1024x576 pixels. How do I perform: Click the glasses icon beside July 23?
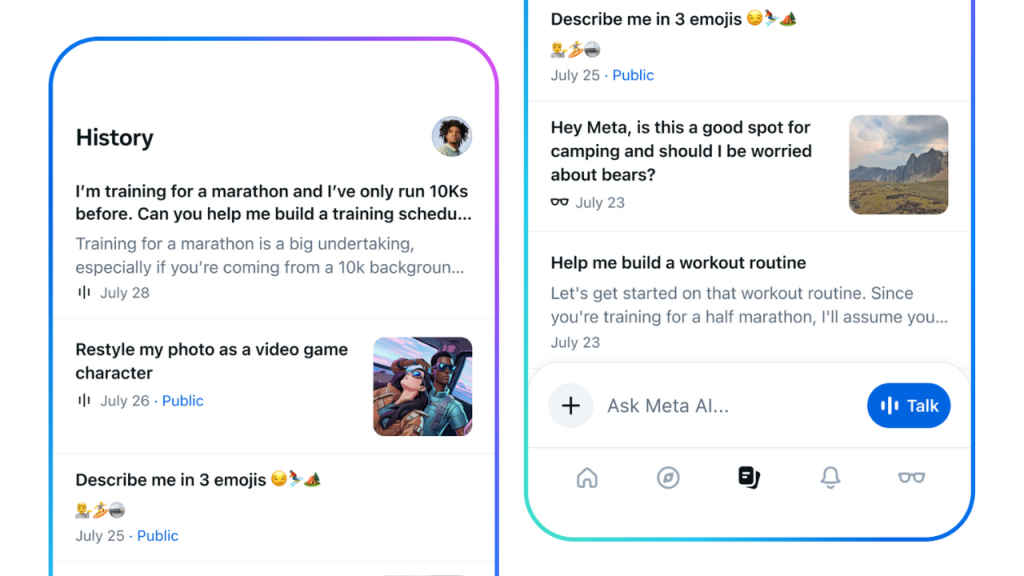click(x=560, y=202)
